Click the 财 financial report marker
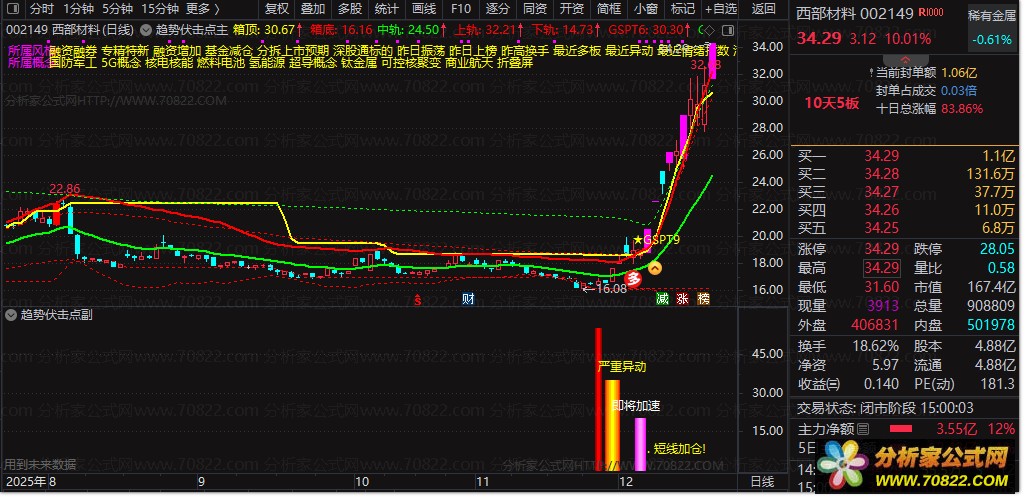This screenshot has width=1025, height=497. 468,298
